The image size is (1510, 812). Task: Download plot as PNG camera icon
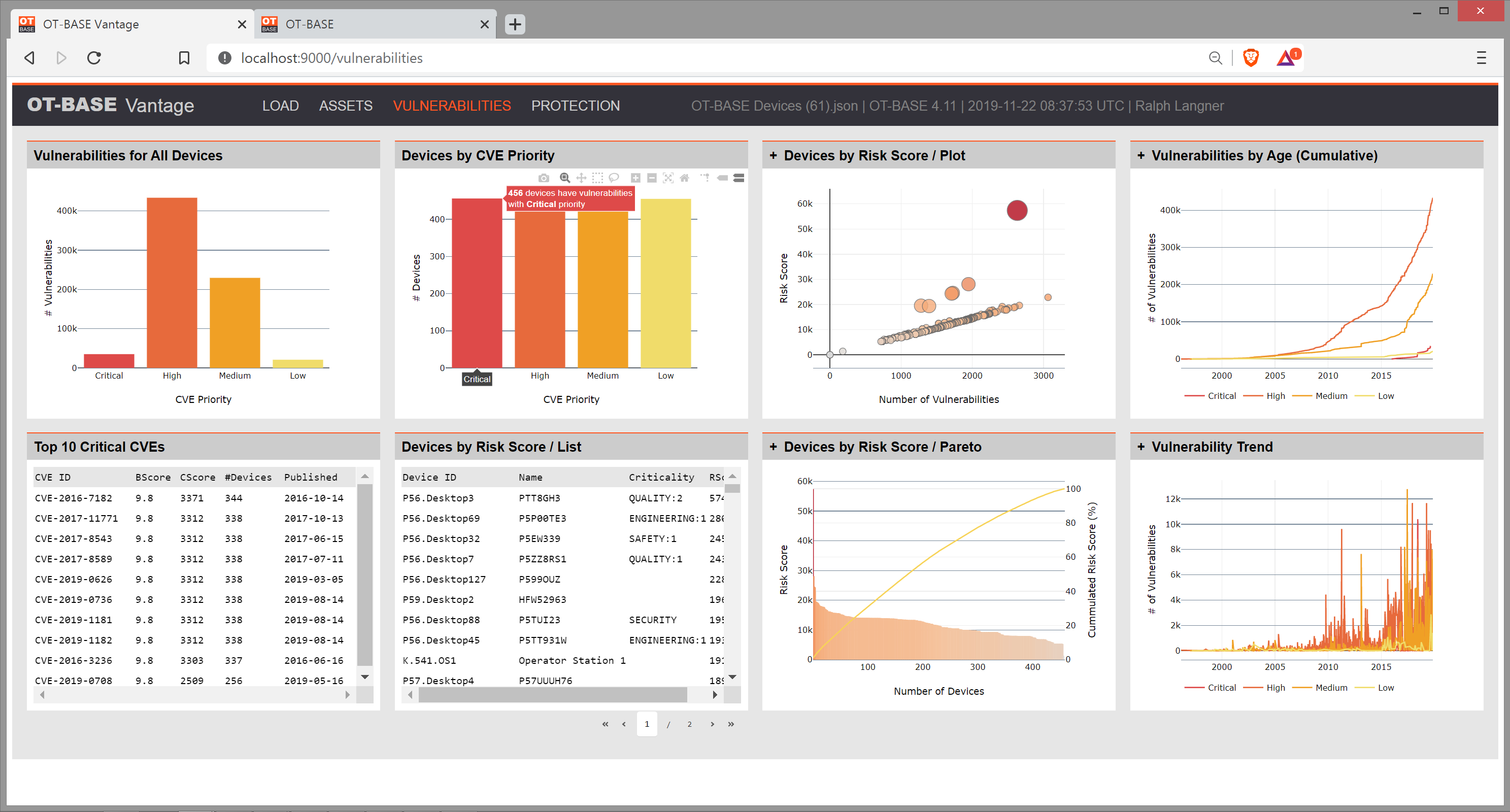click(544, 178)
